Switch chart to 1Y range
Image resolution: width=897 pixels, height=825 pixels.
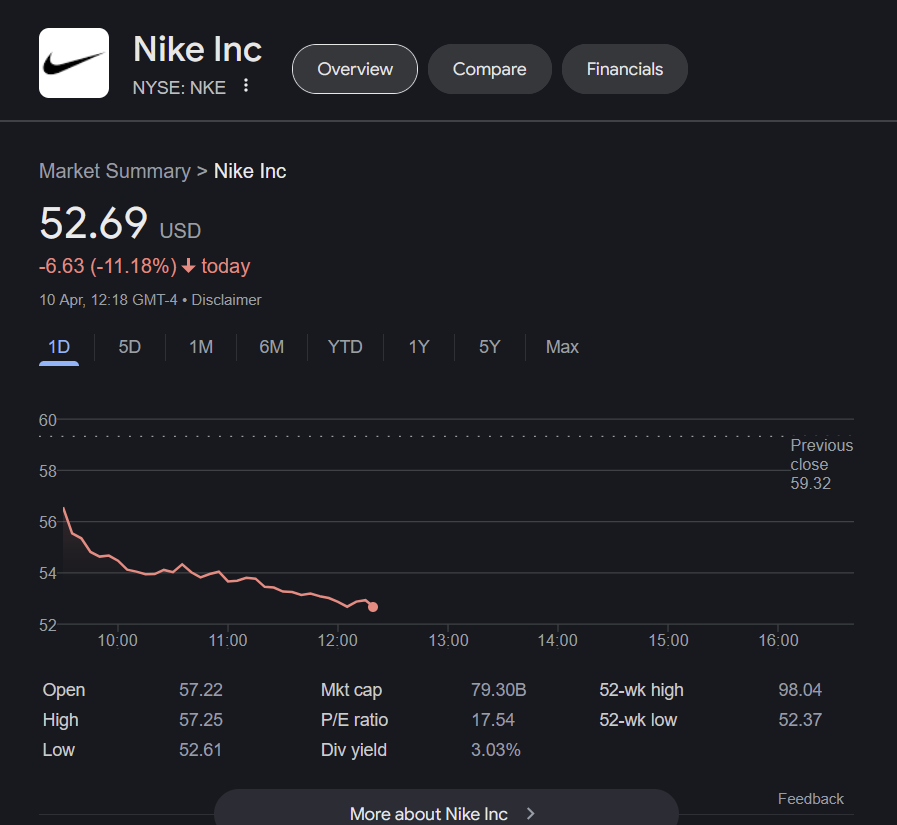419,347
